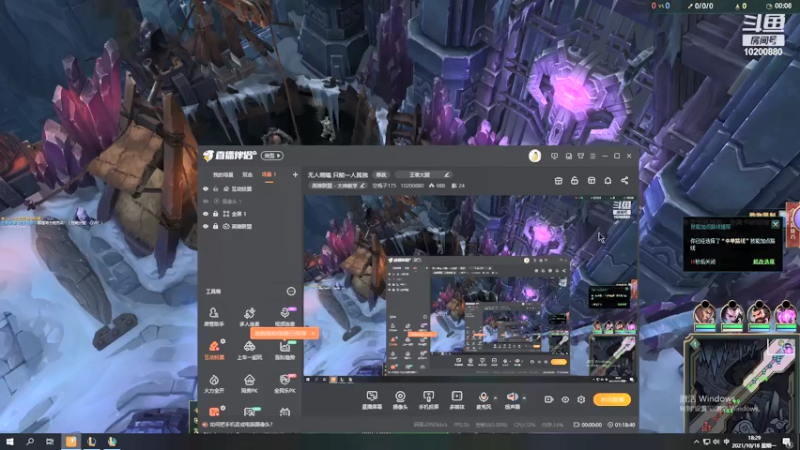The height and width of the screenshot is (450, 800).
Task: Add a multimedia source
Action: 457,400
